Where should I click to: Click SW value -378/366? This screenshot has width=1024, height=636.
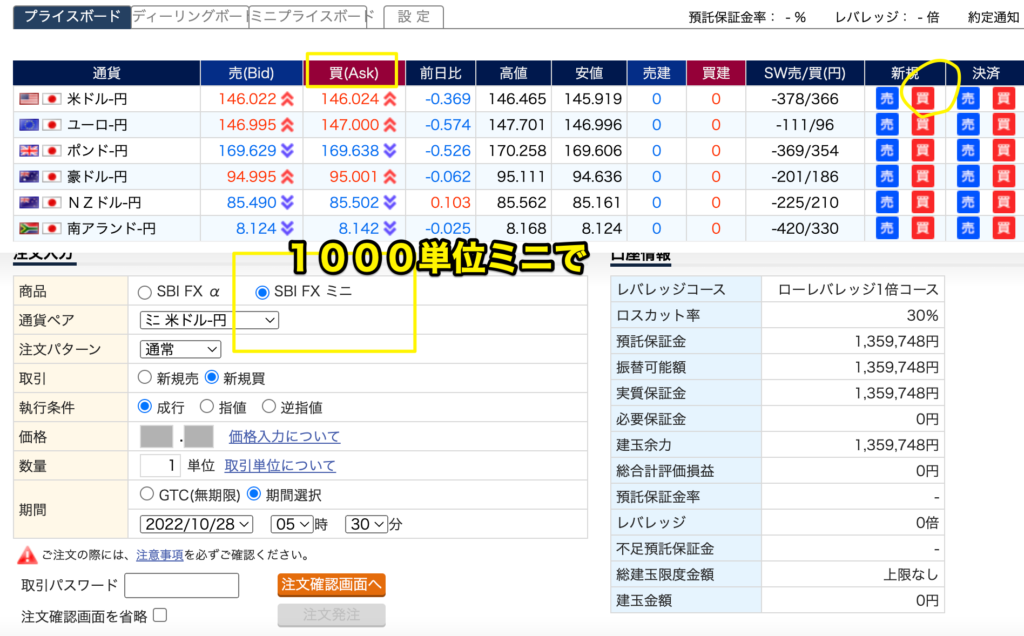point(805,99)
